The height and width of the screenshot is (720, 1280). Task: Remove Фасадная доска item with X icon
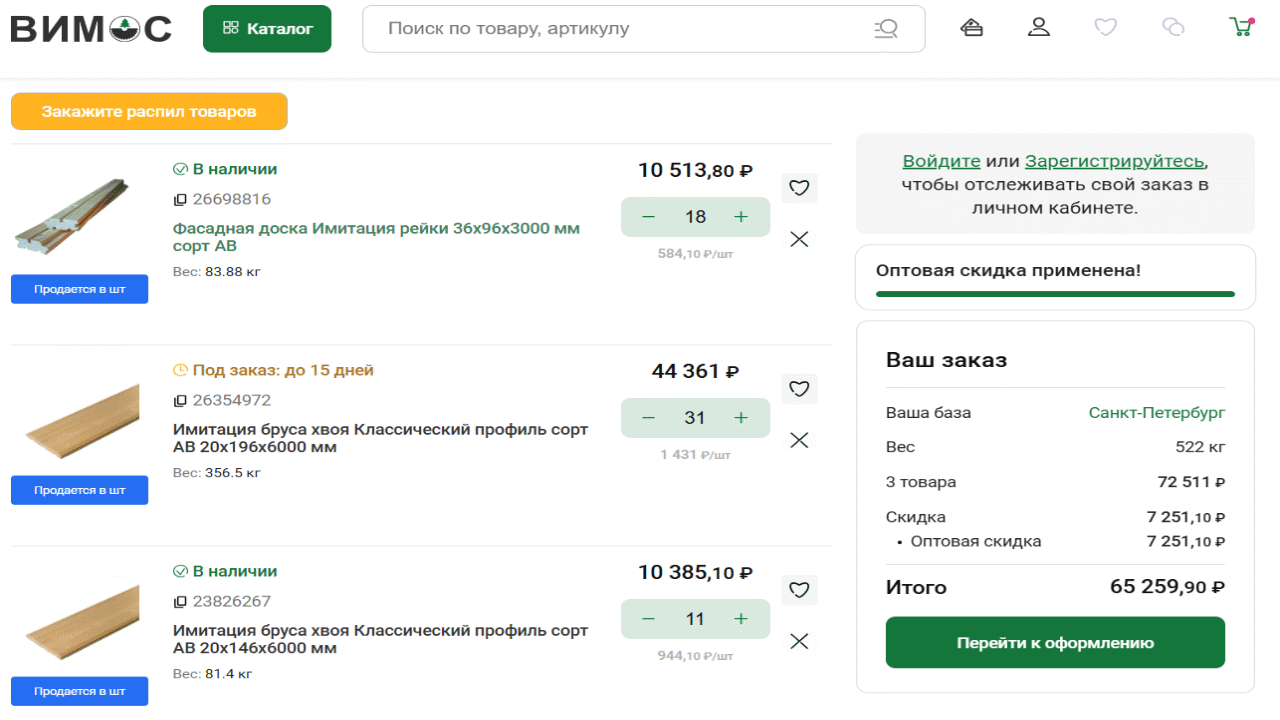(x=799, y=239)
